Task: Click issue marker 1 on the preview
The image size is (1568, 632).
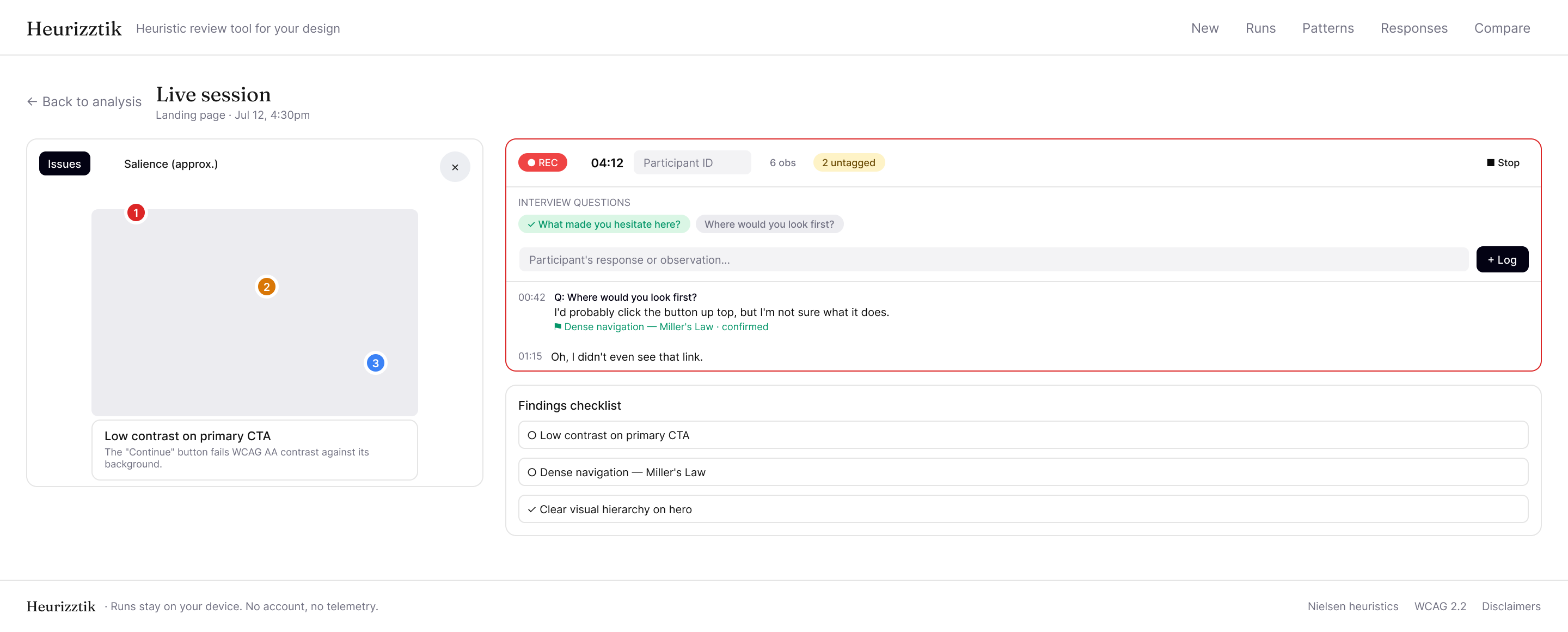Action: 136,212
